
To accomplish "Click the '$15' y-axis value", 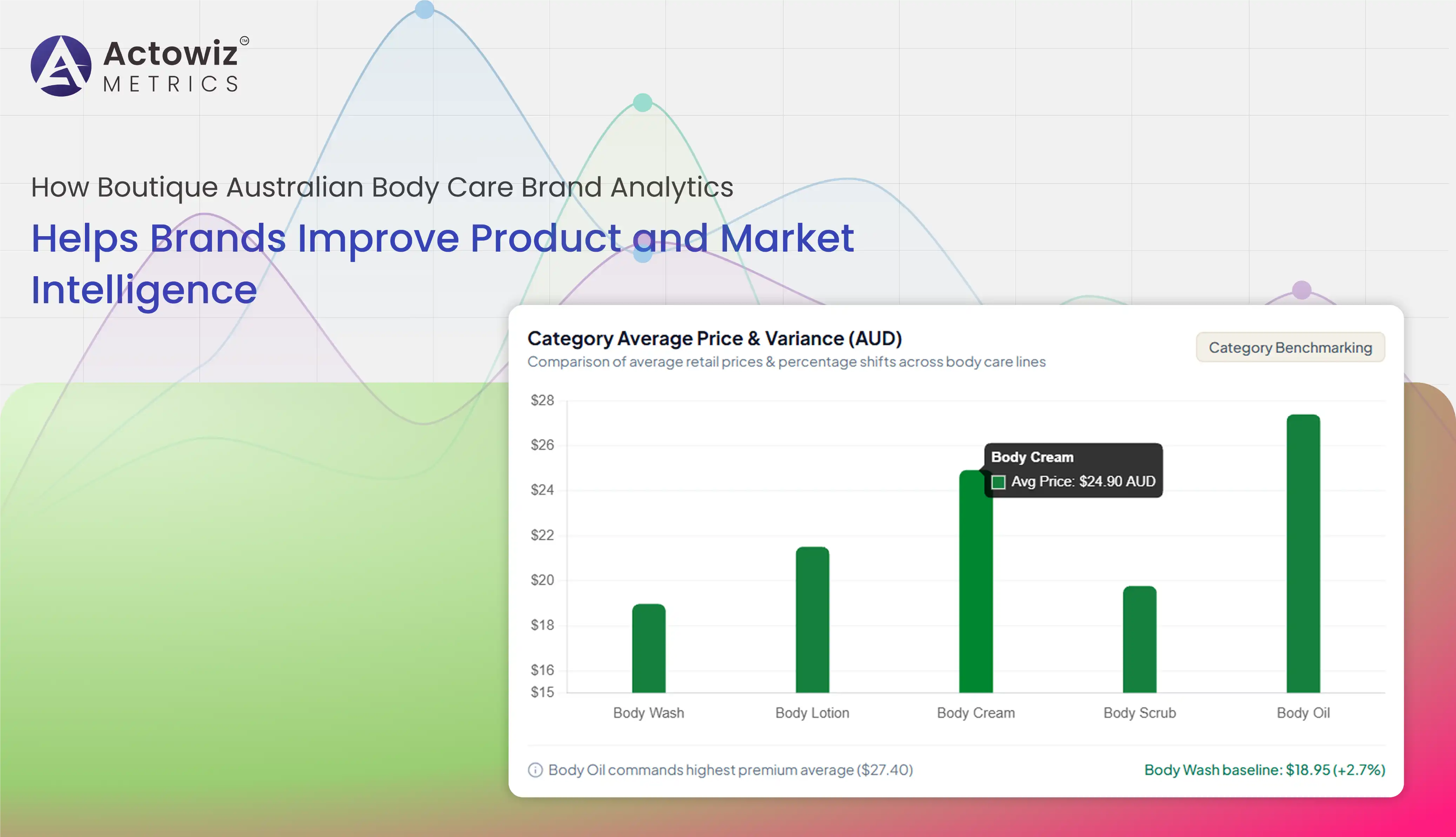I will [542, 692].
